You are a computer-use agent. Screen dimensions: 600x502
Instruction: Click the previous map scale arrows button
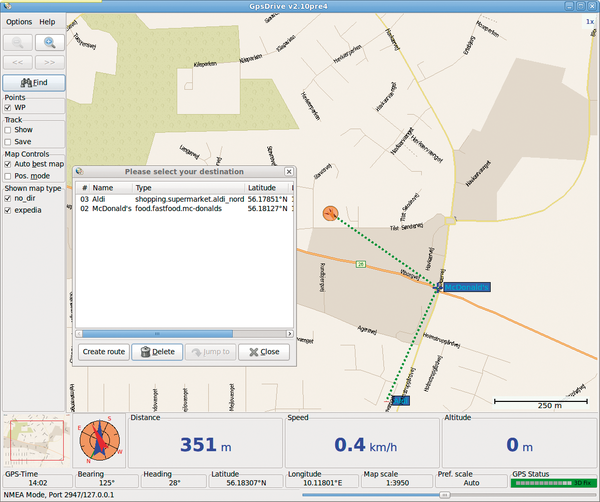tap(18, 62)
